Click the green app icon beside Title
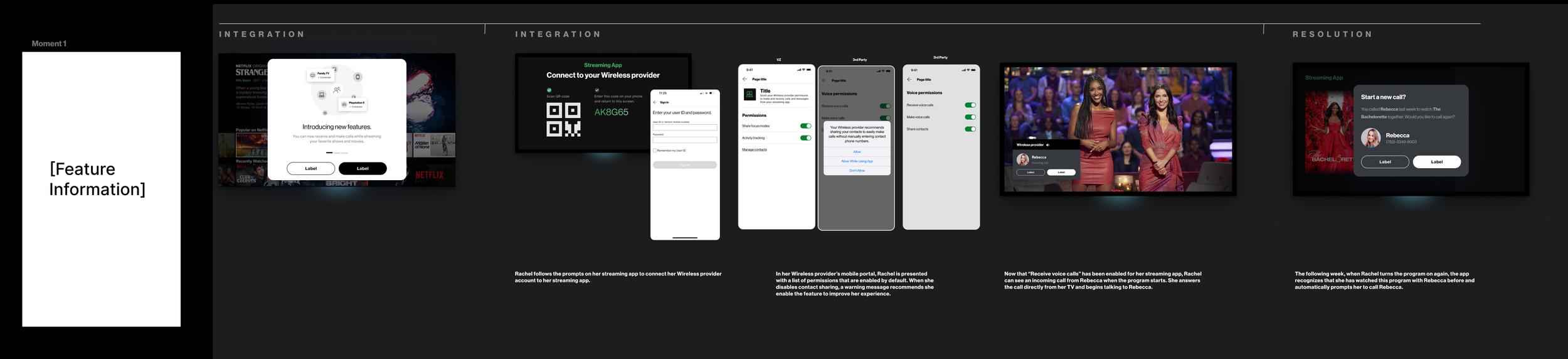The image size is (1568, 359). 750,94
